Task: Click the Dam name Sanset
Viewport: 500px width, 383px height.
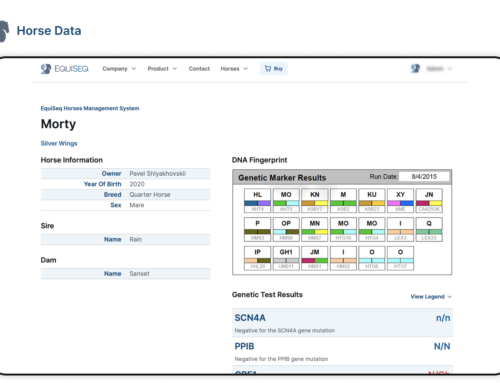Action: [x=139, y=274]
